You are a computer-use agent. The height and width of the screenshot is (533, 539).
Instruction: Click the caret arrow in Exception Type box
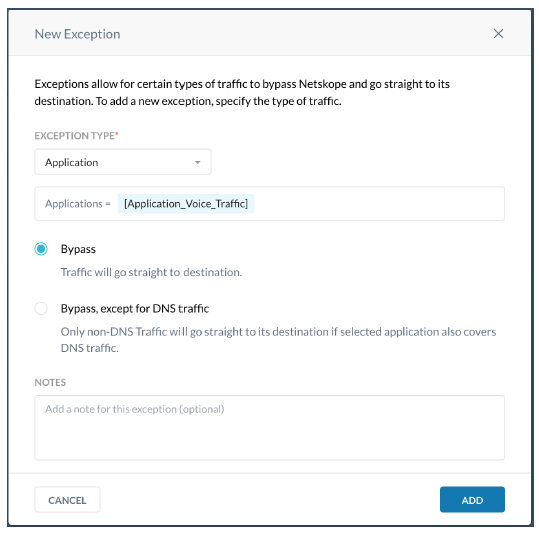197,162
